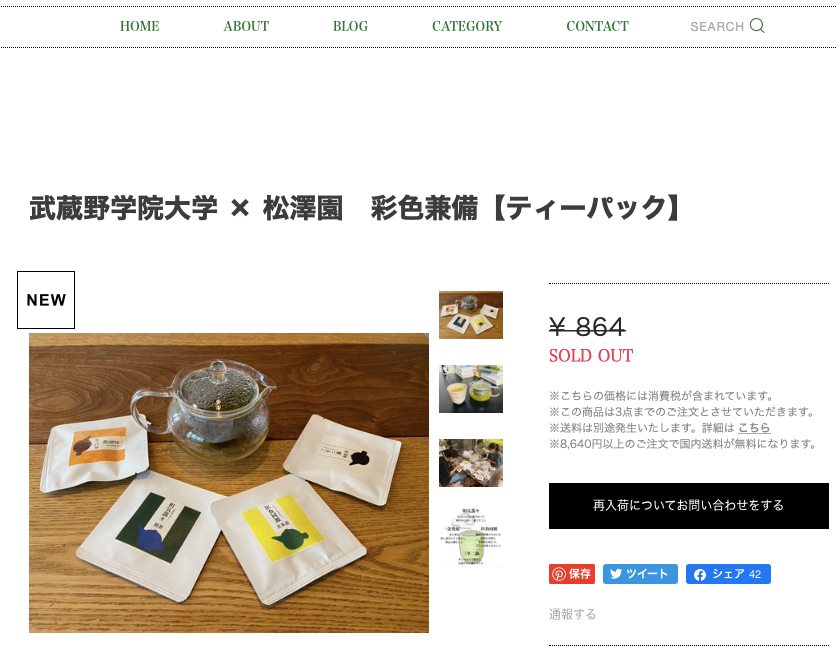Open the HOME menu item
The width and height of the screenshot is (837, 662).
pos(139,26)
